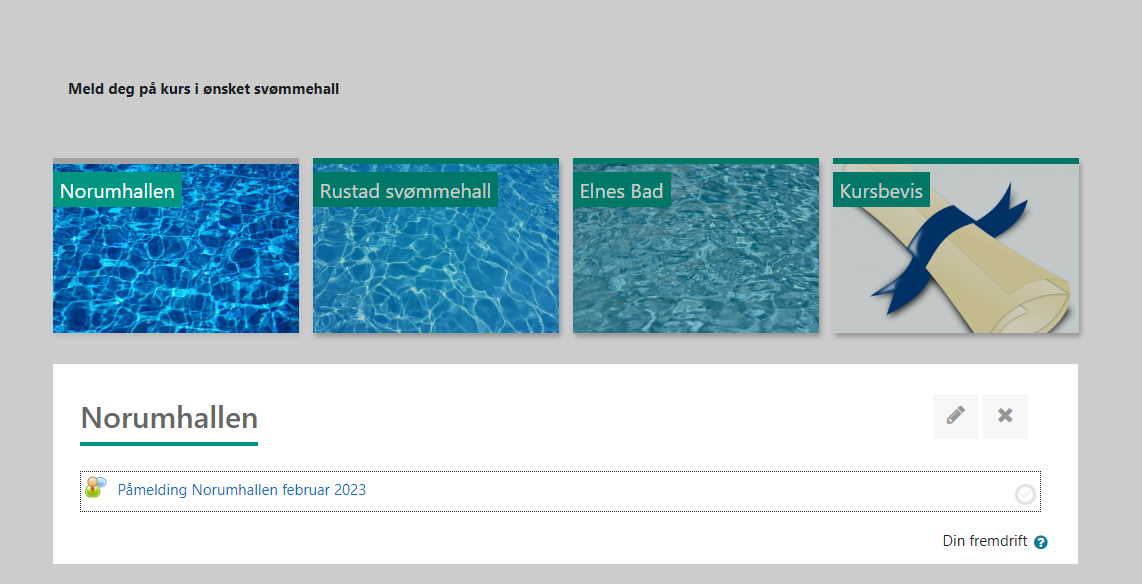Open the Norumhallen pool tile
Image resolution: width=1142 pixels, height=584 pixels.
176,246
